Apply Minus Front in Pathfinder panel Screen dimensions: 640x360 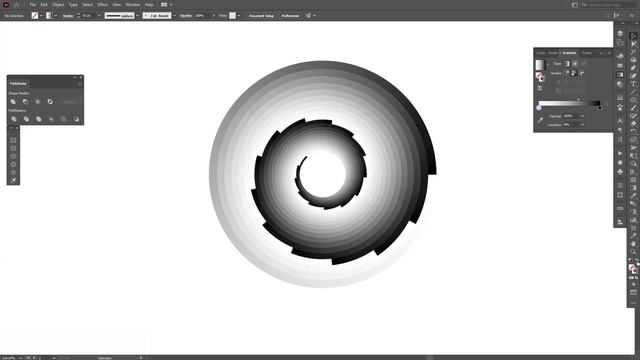pyautogui.click(x=25, y=101)
